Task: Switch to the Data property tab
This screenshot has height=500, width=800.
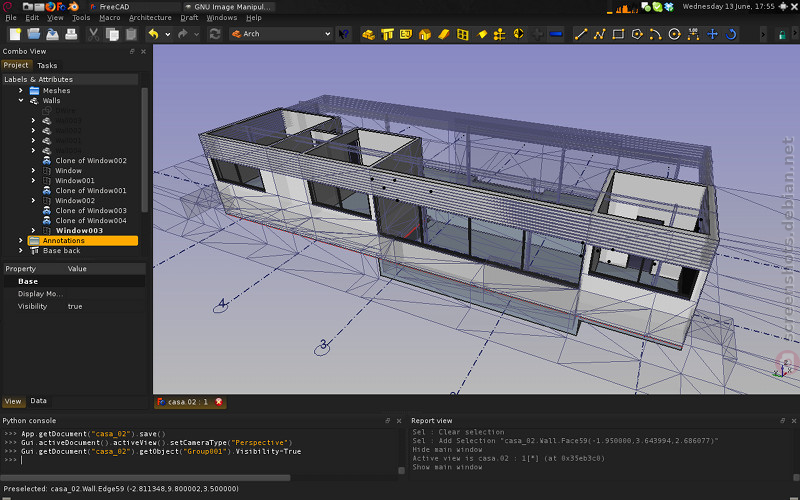Action: click(38, 401)
